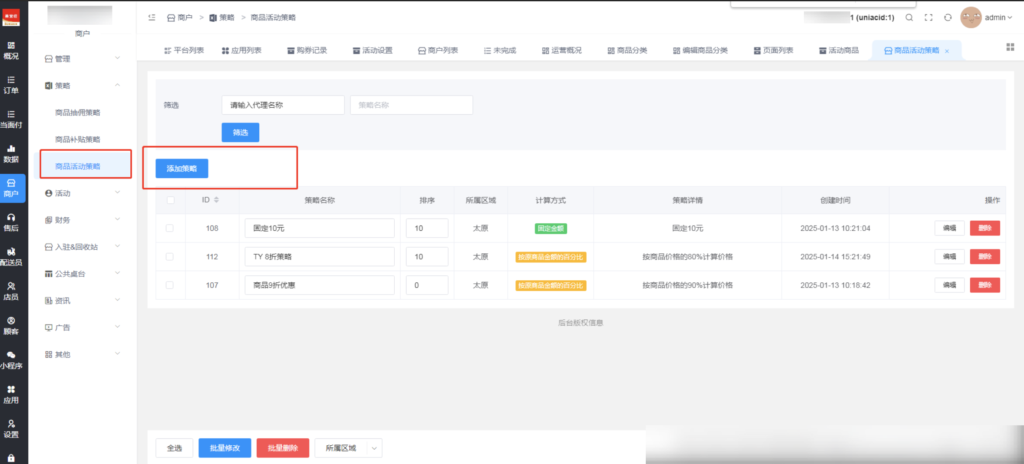The image size is (1024, 464).
Task: Check the box for row ID 108
Action: coord(170,228)
